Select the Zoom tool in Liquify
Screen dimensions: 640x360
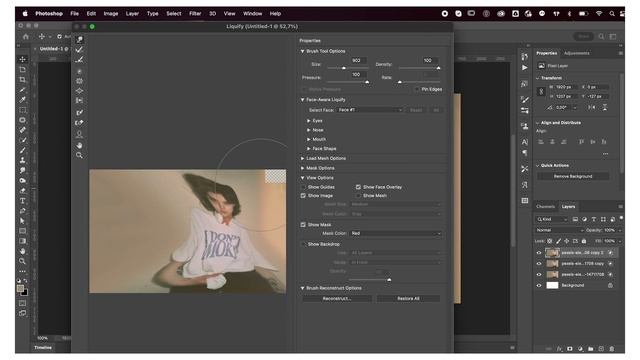point(80,155)
